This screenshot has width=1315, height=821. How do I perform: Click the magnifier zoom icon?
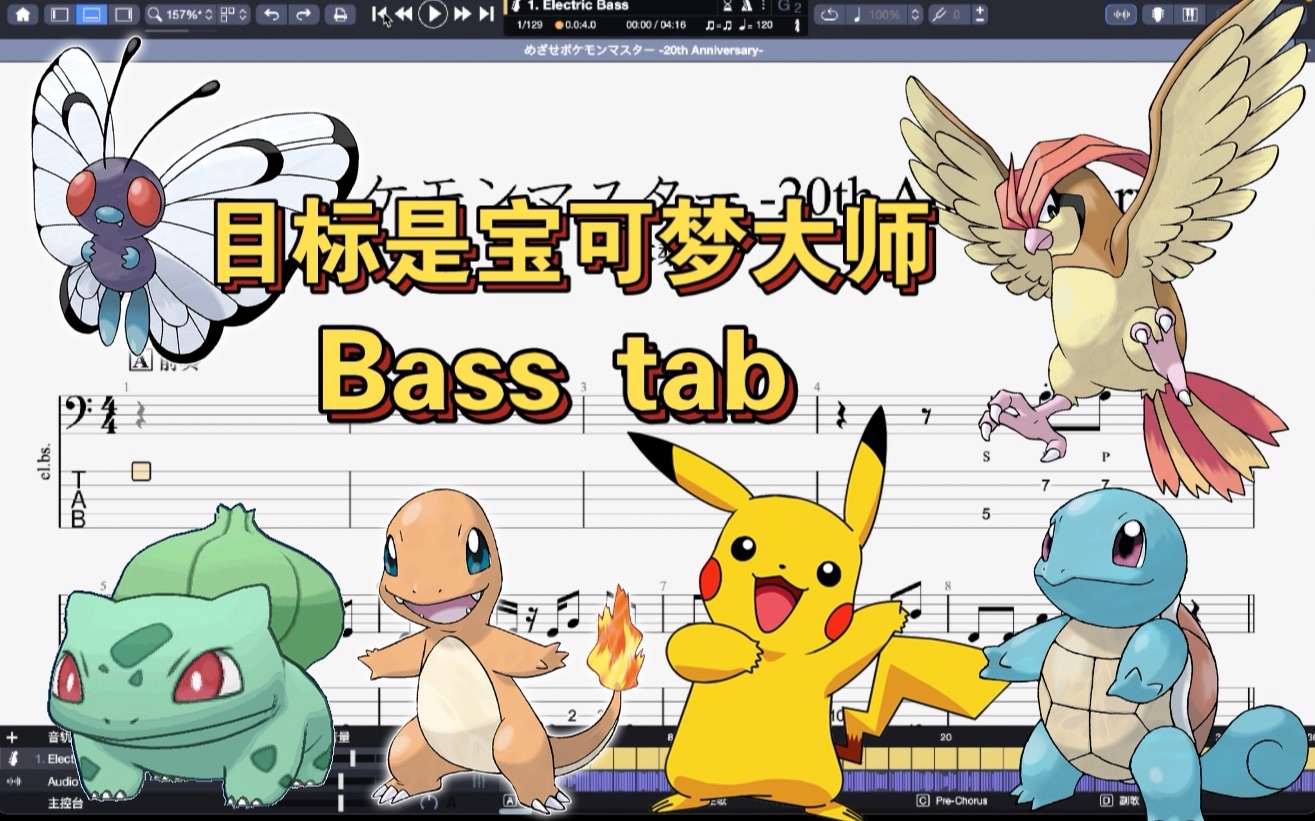pos(155,15)
